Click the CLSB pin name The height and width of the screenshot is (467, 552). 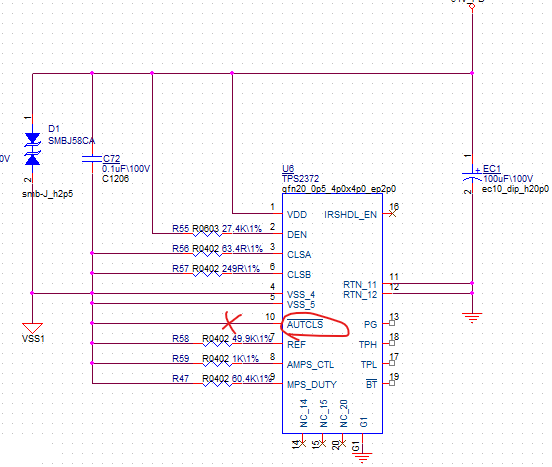coord(299,274)
